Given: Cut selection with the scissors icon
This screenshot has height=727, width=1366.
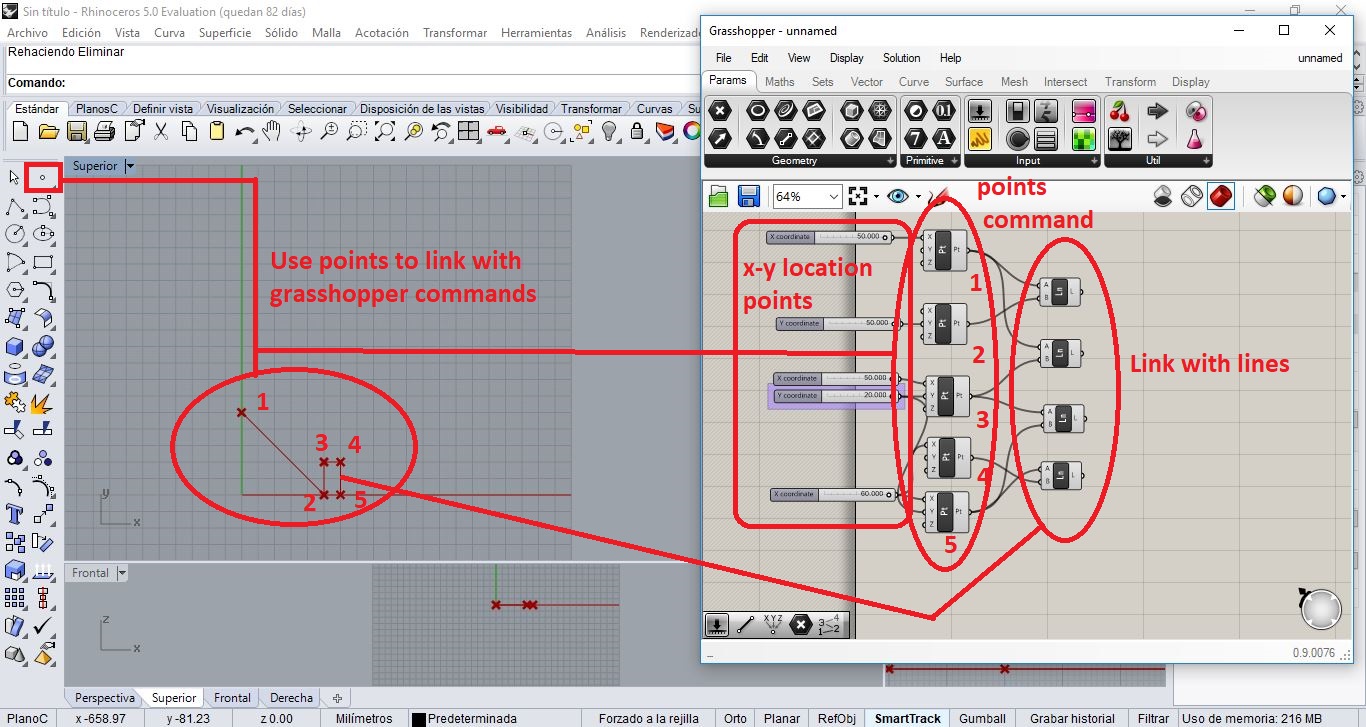Looking at the screenshot, I should point(161,131).
